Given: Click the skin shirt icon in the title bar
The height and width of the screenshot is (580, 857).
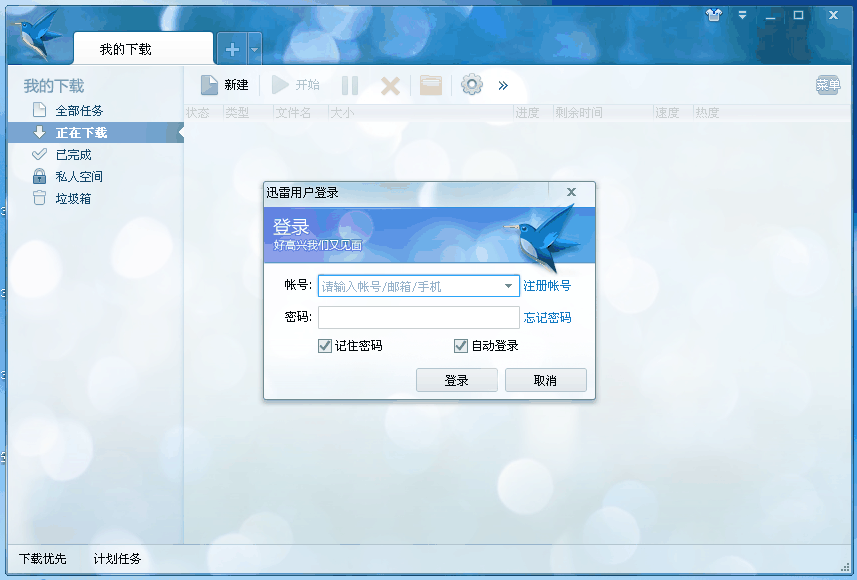Looking at the screenshot, I should tap(713, 15).
